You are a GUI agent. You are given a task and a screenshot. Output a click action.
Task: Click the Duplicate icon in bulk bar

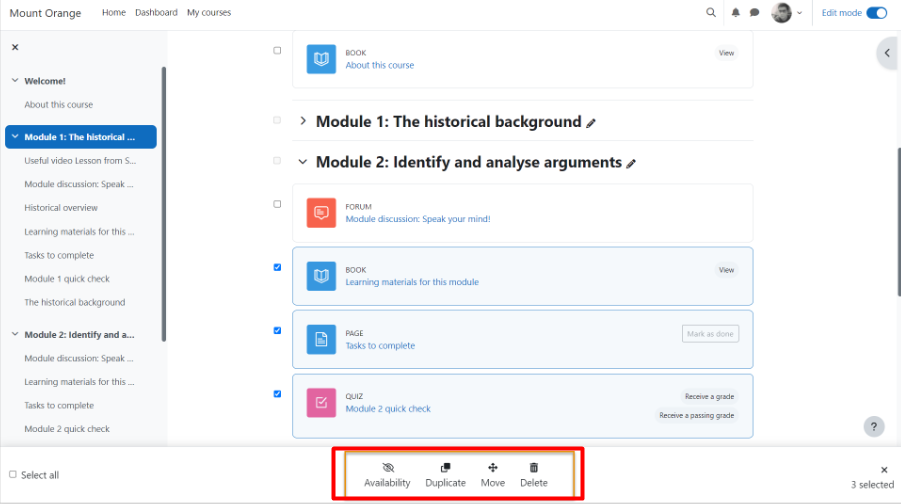[445, 468]
